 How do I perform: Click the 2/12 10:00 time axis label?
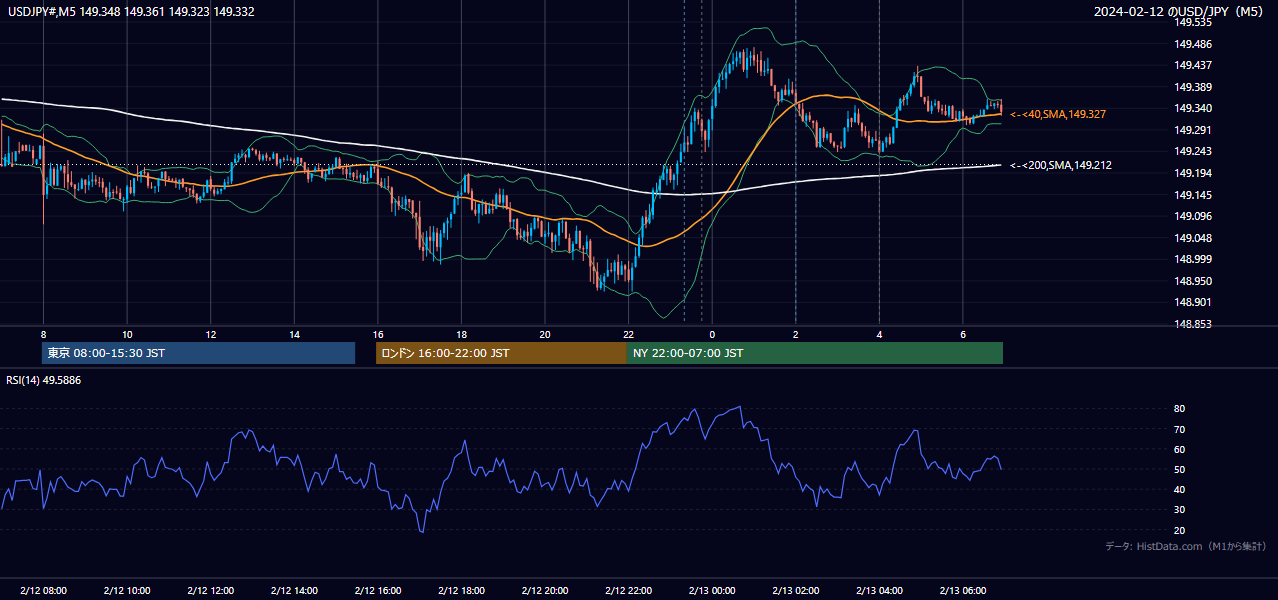coord(127,591)
